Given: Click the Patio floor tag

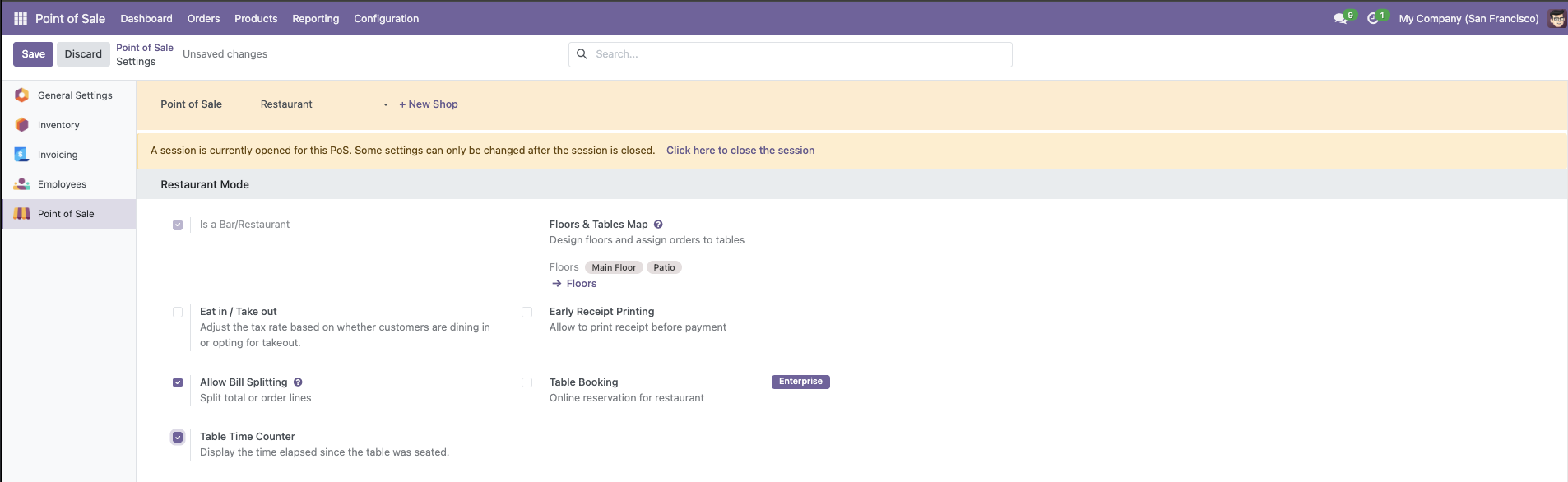Looking at the screenshot, I should 664,267.
